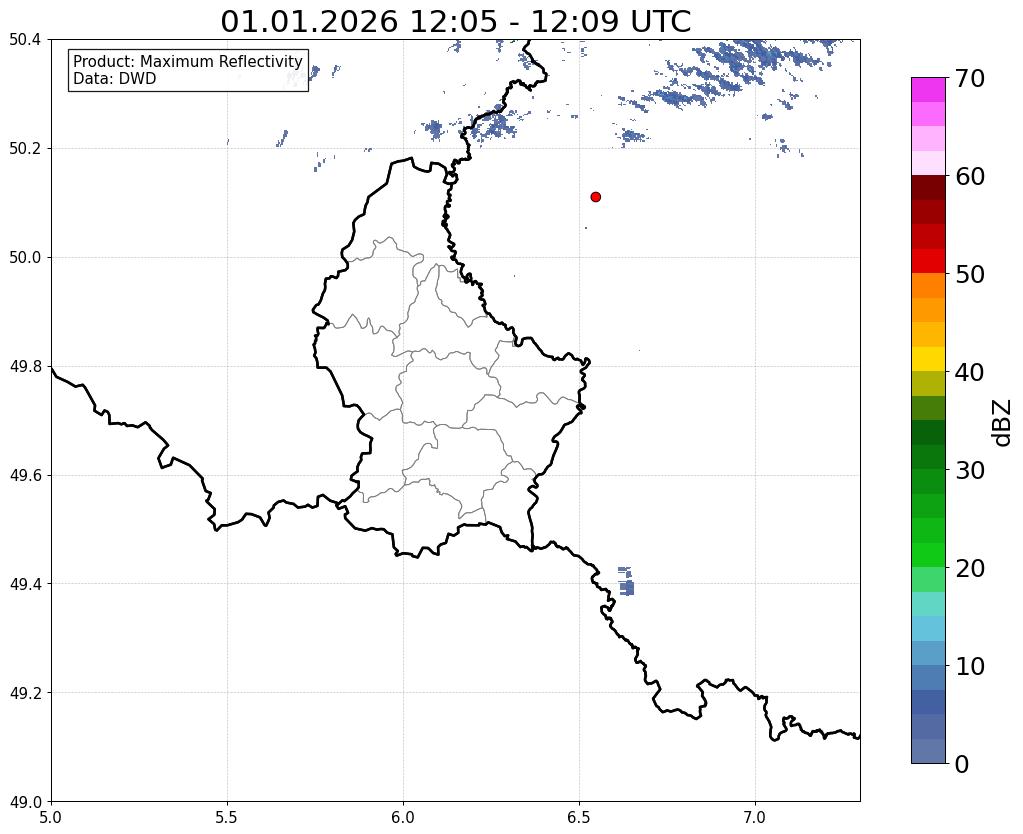Click the magenta top colorbar segment
Image resolution: width=1023 pixels, height=834 pixels.
tap(928, 90)
